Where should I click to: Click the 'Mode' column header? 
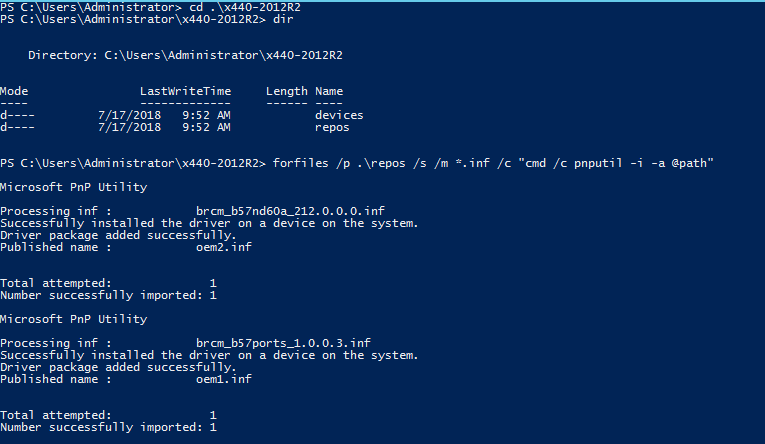[14, 91]
